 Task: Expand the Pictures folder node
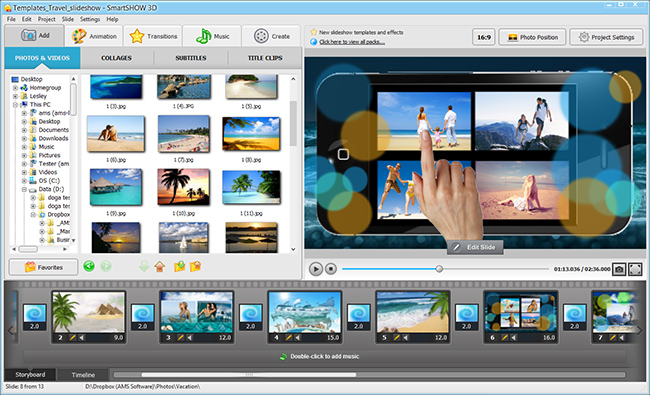(x=24, y=155)
